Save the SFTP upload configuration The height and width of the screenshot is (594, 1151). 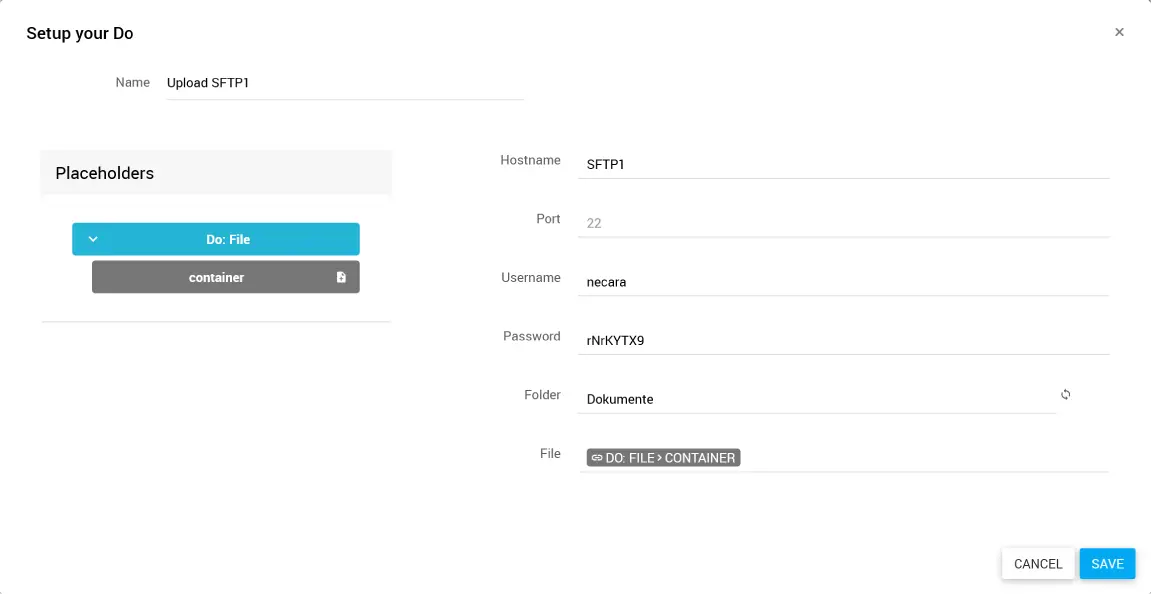pyautogui.click(x=1107, y=564)
